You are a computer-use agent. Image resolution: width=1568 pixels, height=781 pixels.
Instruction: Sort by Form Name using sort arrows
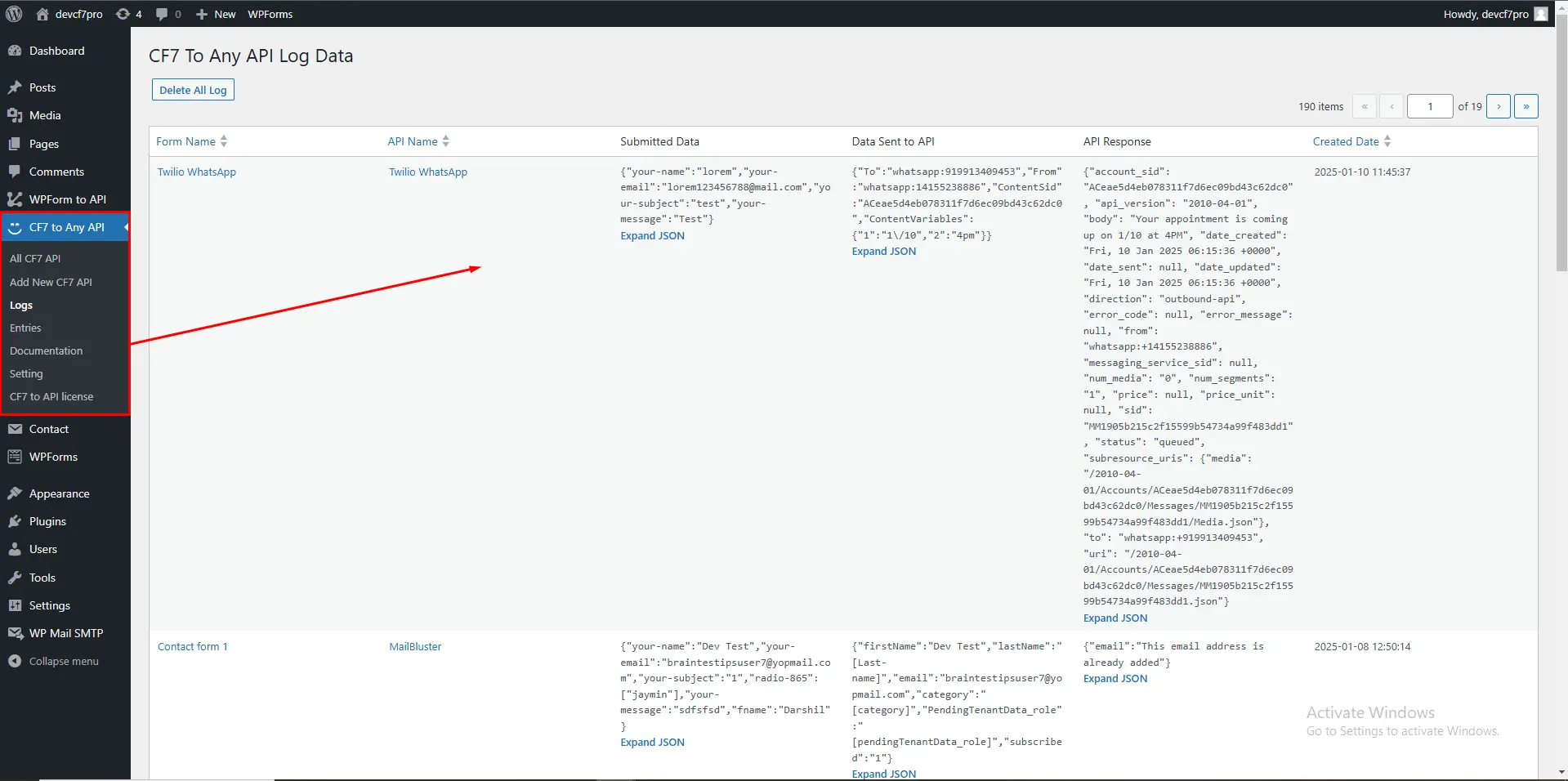pos(224,141)
